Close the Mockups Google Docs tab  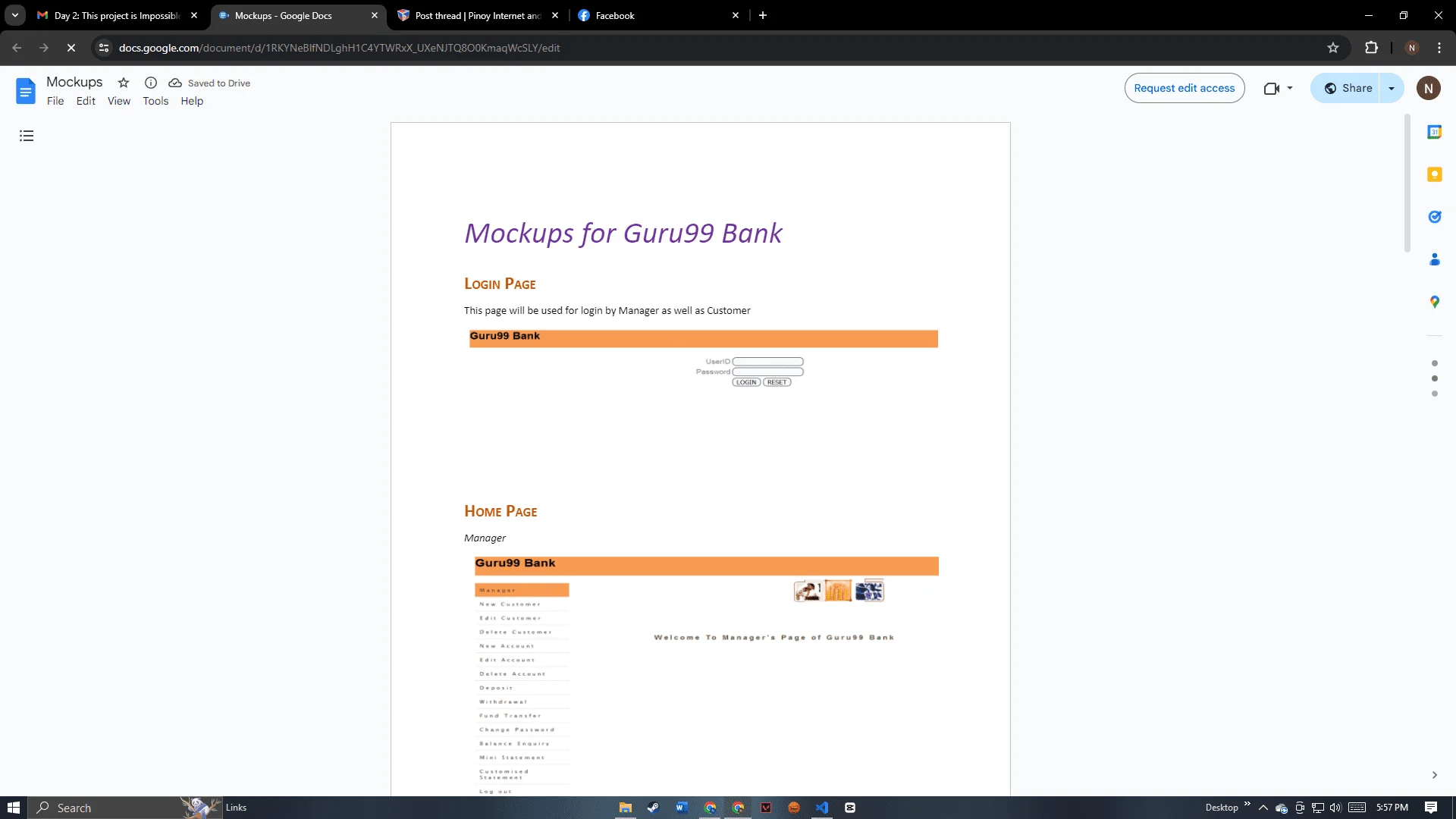pyautogui.click(x=374, y=15)
